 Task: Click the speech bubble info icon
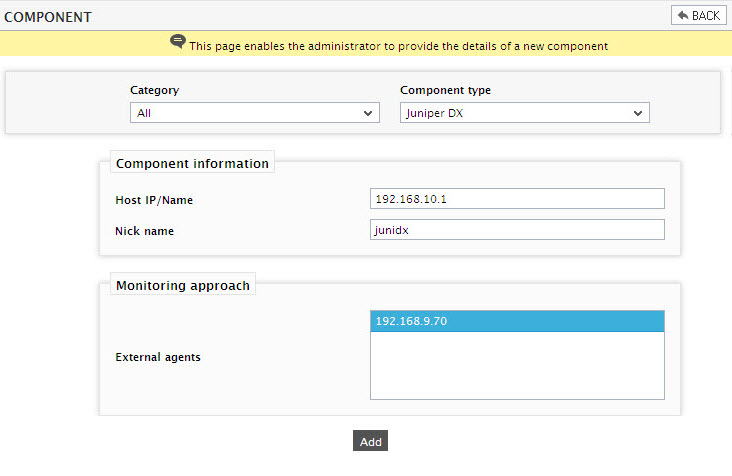click(x=177, y=42)
